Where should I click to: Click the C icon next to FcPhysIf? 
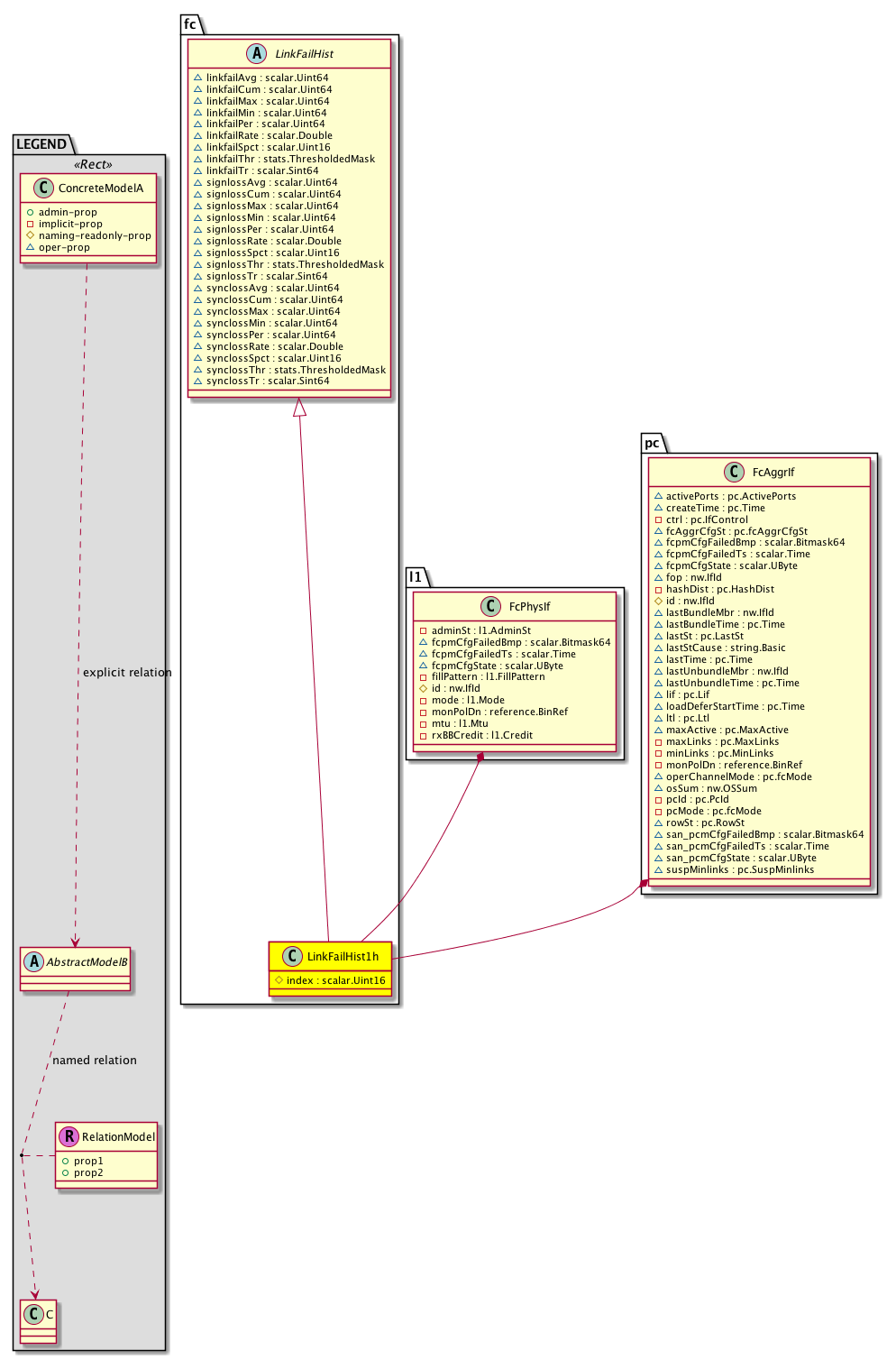pyautogui.click(x=491, y=607)
